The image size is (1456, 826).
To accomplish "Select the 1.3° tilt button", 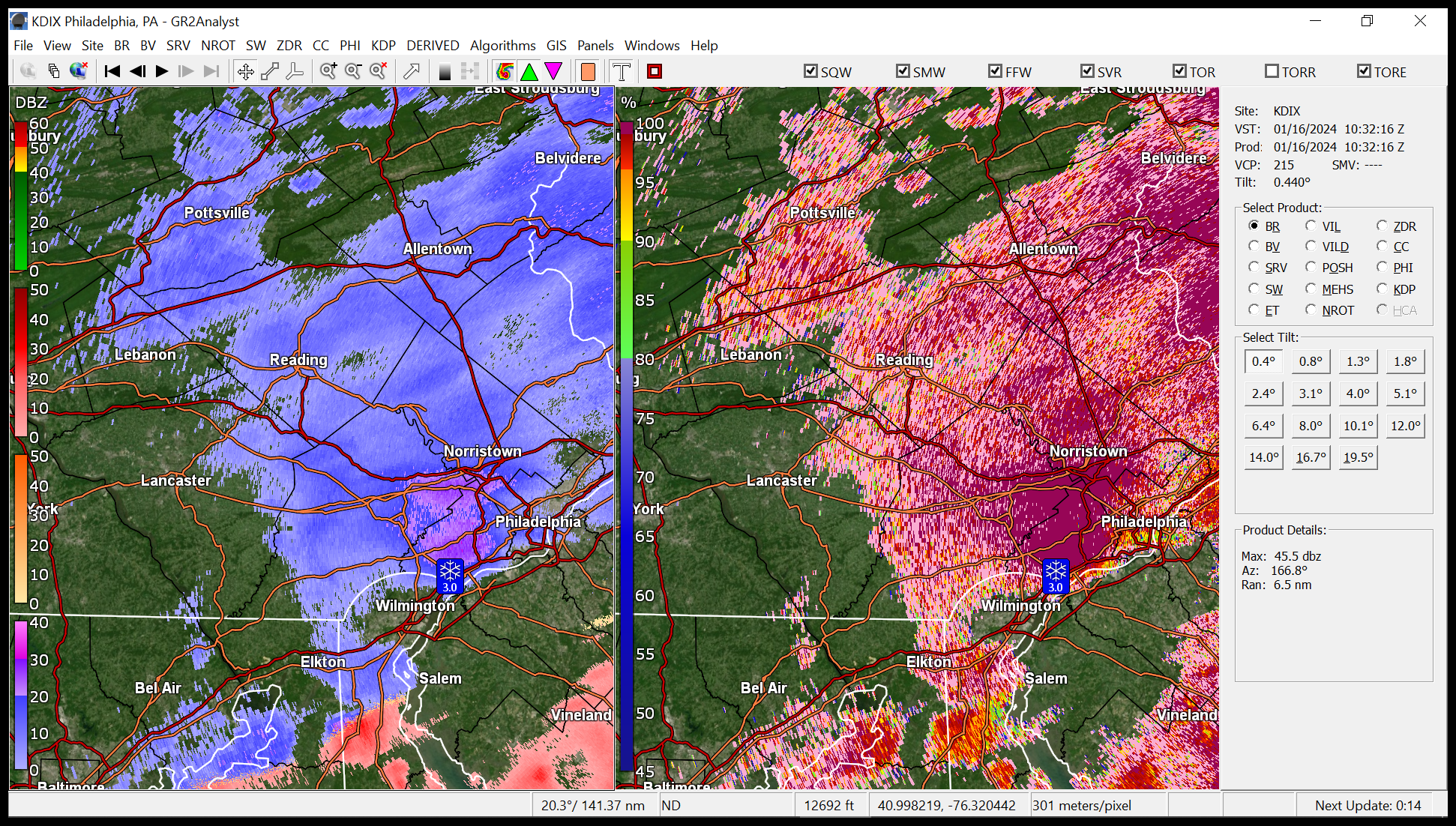I will click(x=1358, y=361).
